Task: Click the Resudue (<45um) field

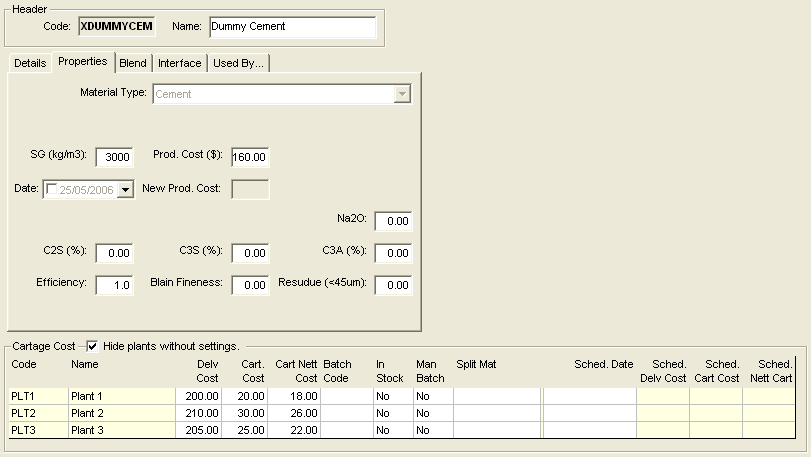Action: 393,285
